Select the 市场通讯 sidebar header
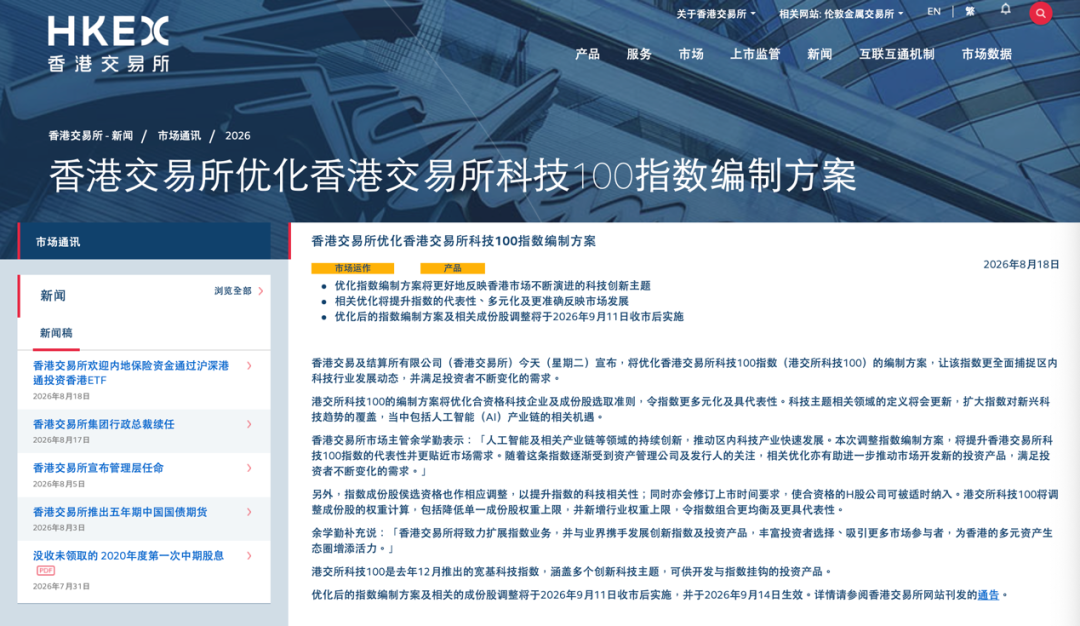 [x=144, y=242]
